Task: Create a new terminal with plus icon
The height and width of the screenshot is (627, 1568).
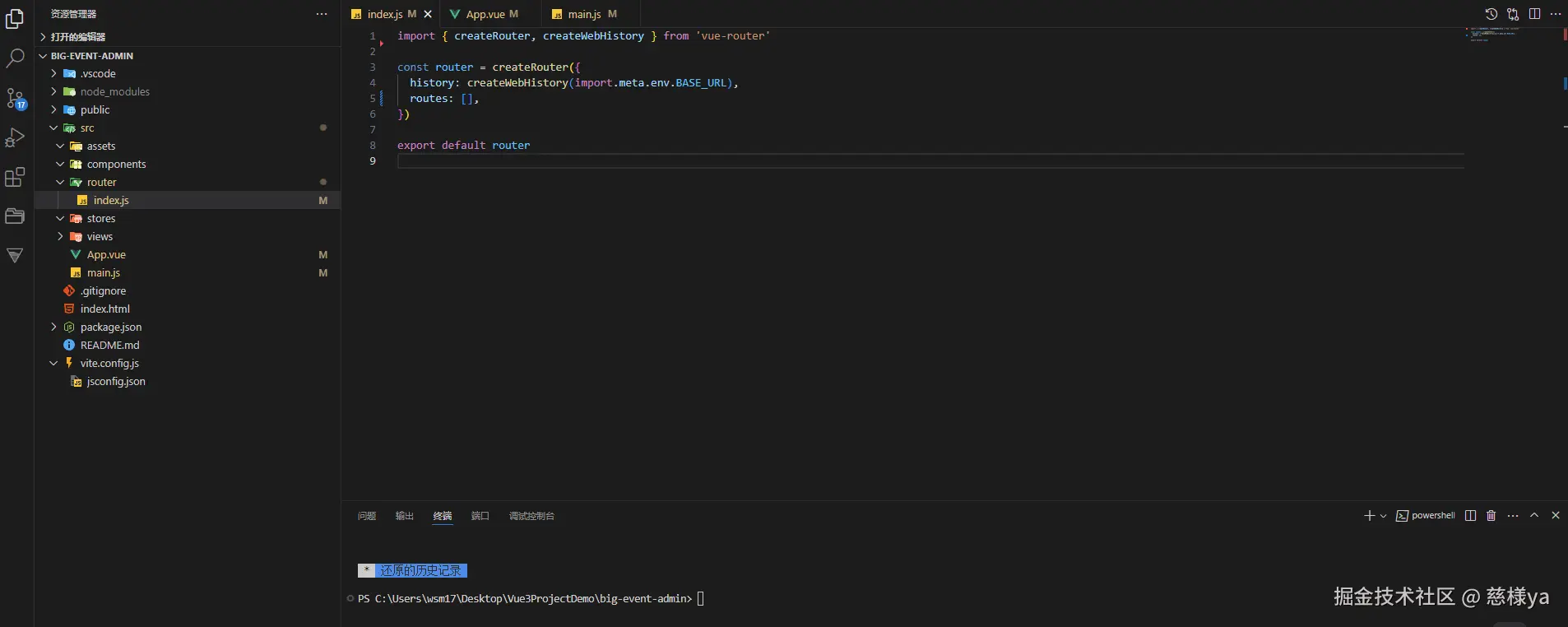Action: point(1369,515)
